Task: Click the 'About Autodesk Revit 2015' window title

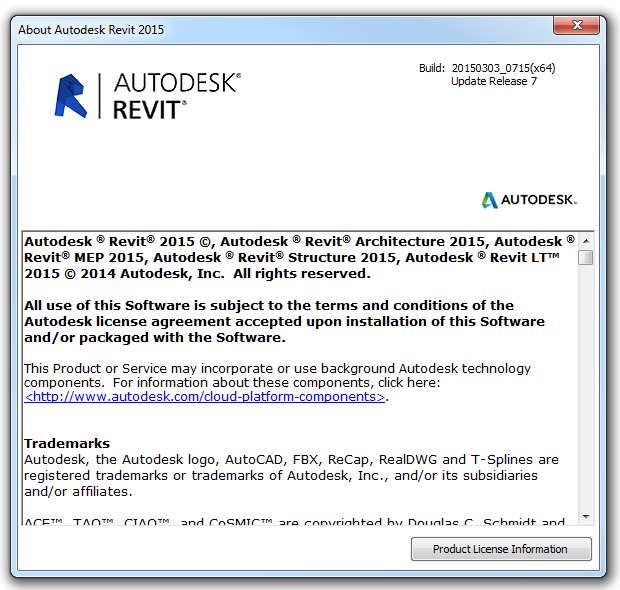Action: (x=91, y=30)
